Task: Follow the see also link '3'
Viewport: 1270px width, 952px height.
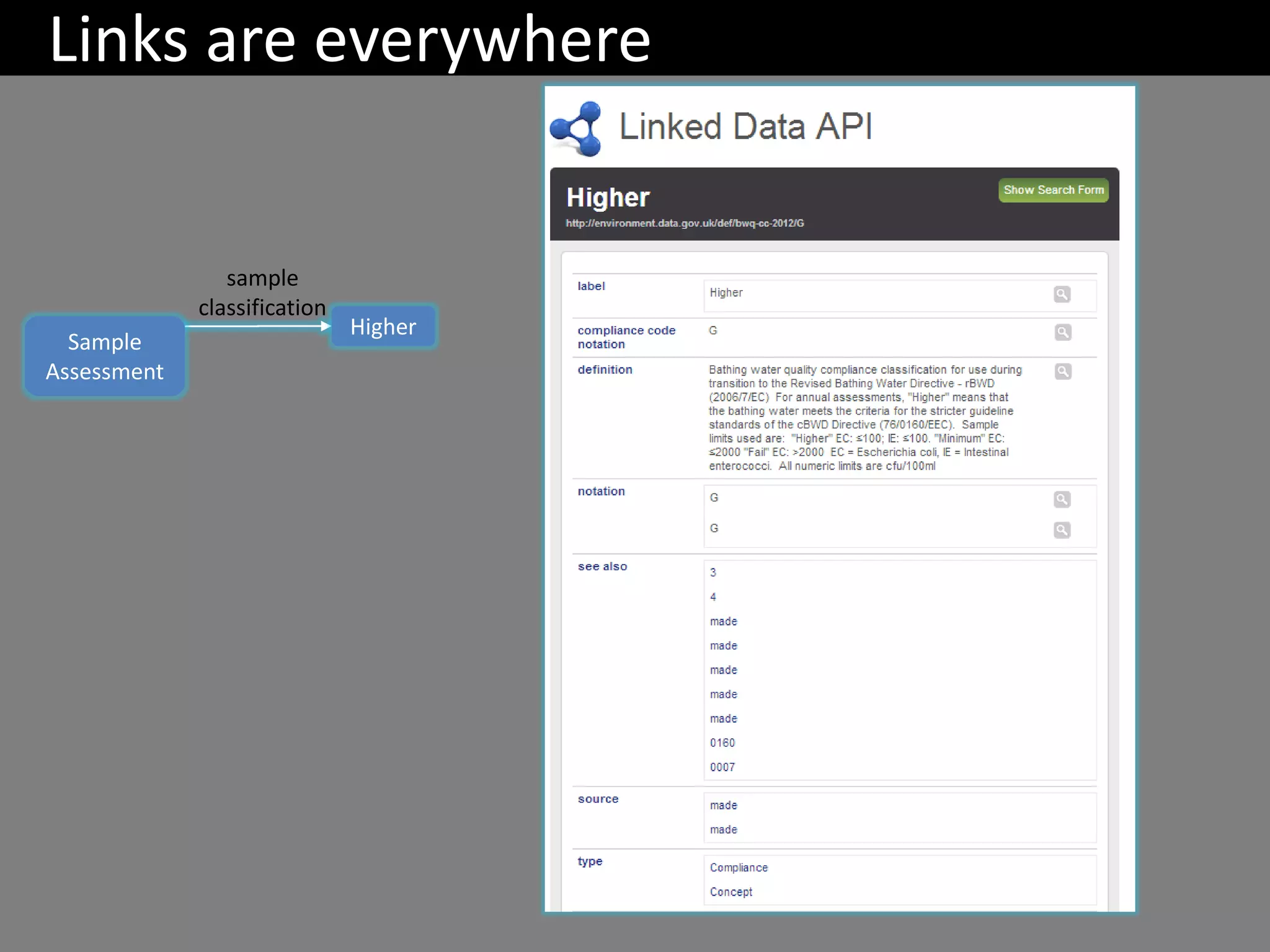Action: [713, 573]
